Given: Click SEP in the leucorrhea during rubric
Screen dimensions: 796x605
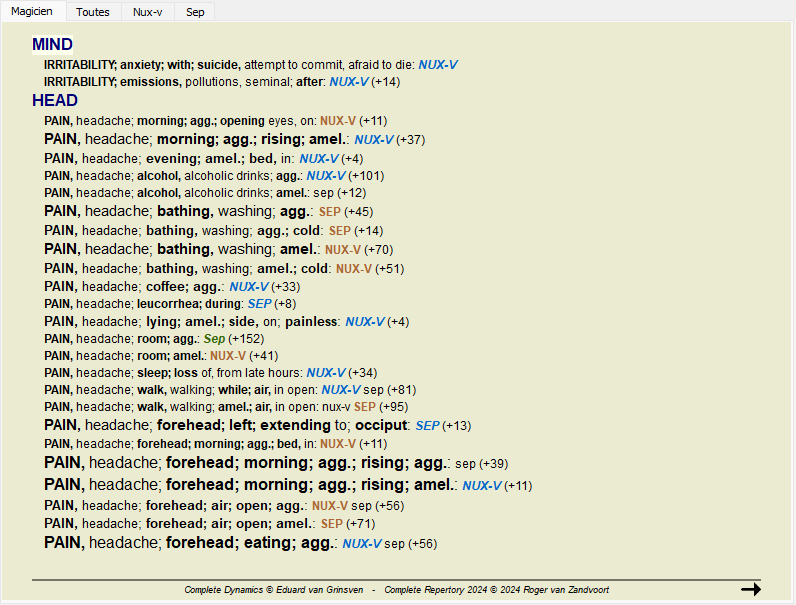Looking at the screenshot, I should pyautogui.click(x=259, y=303).
